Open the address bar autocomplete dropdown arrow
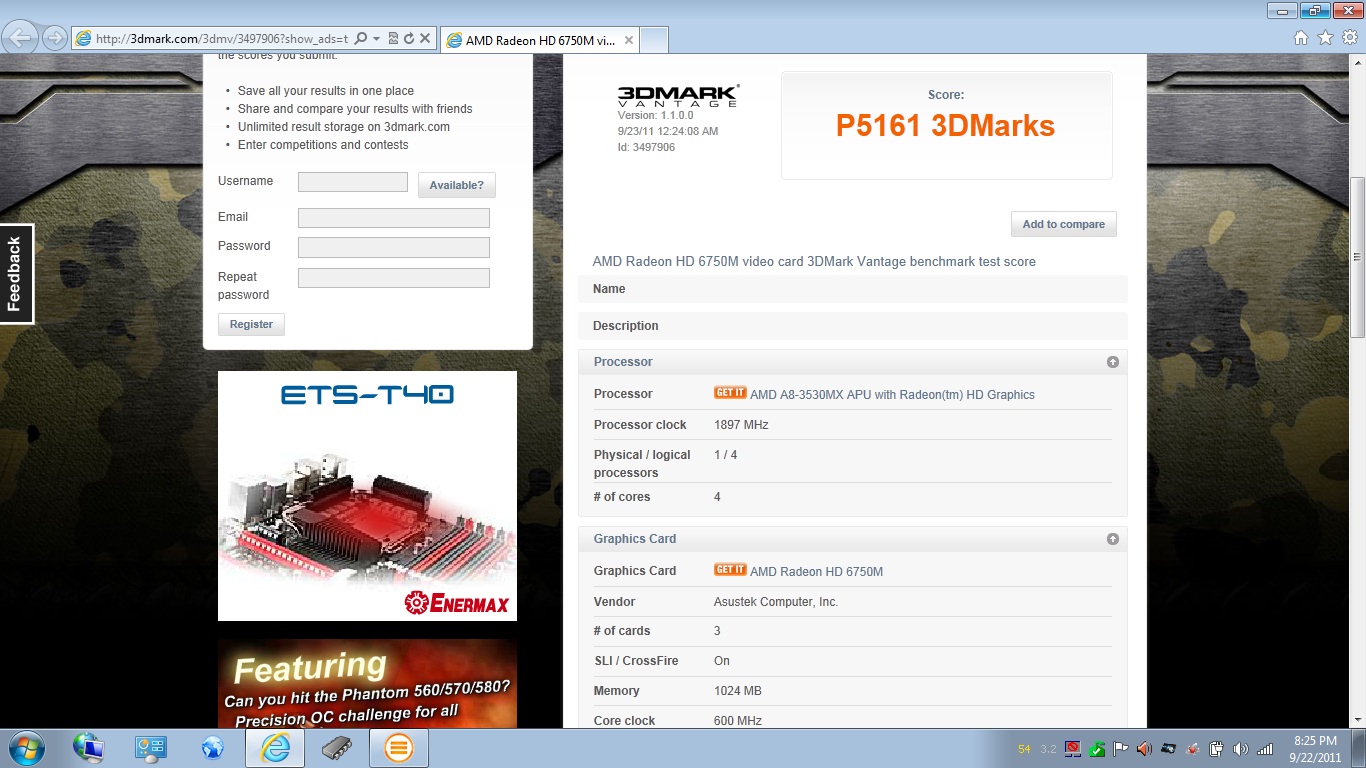Screen dimensions: 1366x768 tap(376, 38)
